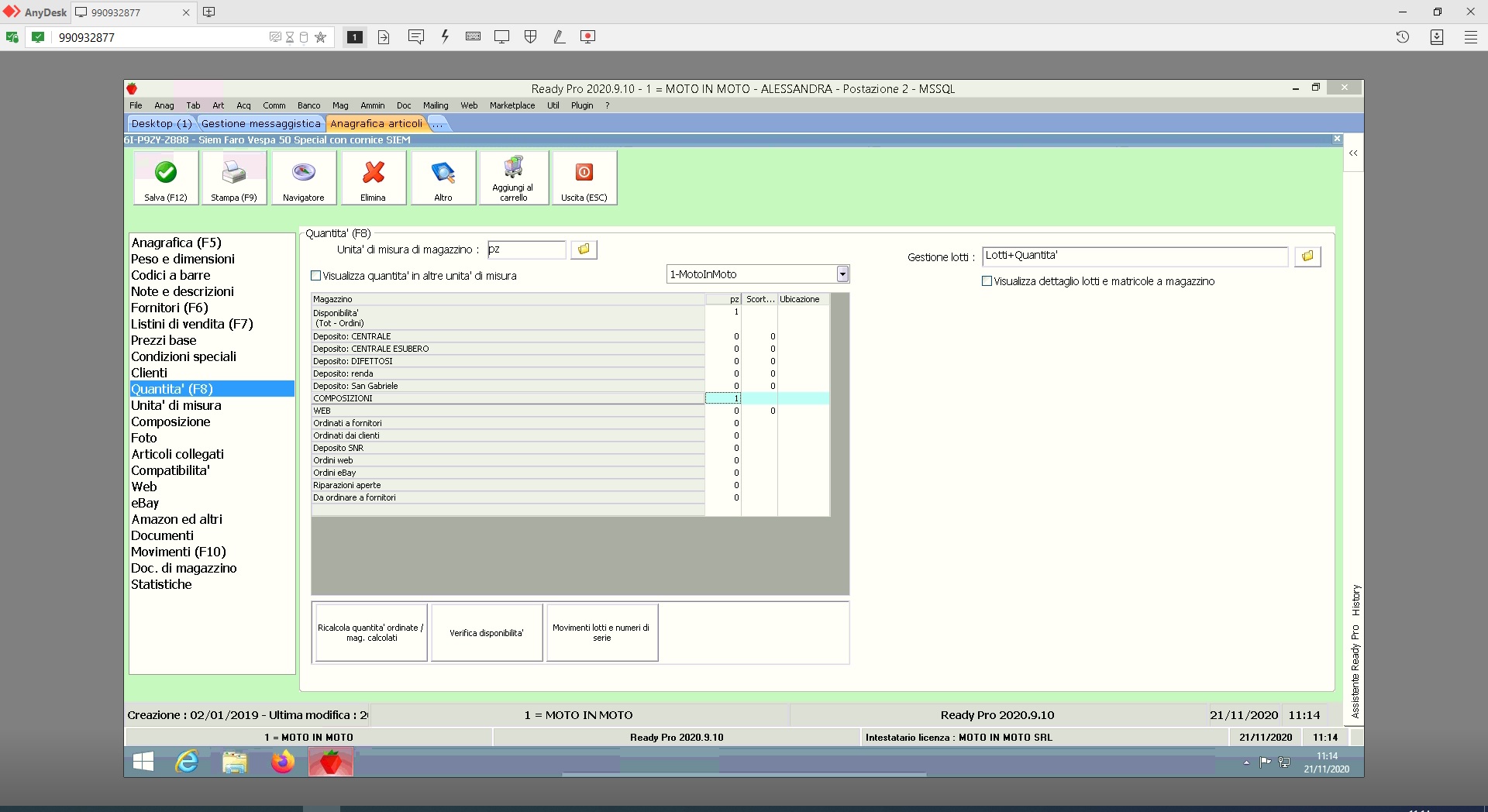This screenshot has width=1488, height=812.
Task: Open File Explorer on remote taskbar
Action: point(235,762)
